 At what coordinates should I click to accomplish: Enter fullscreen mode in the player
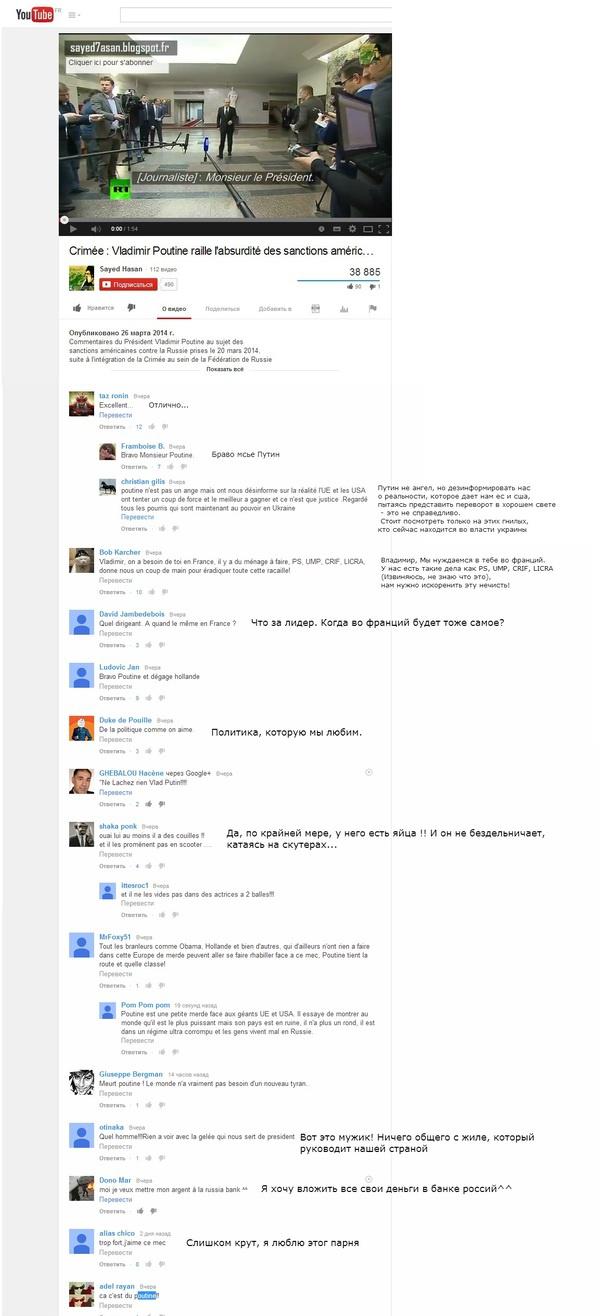382,228
